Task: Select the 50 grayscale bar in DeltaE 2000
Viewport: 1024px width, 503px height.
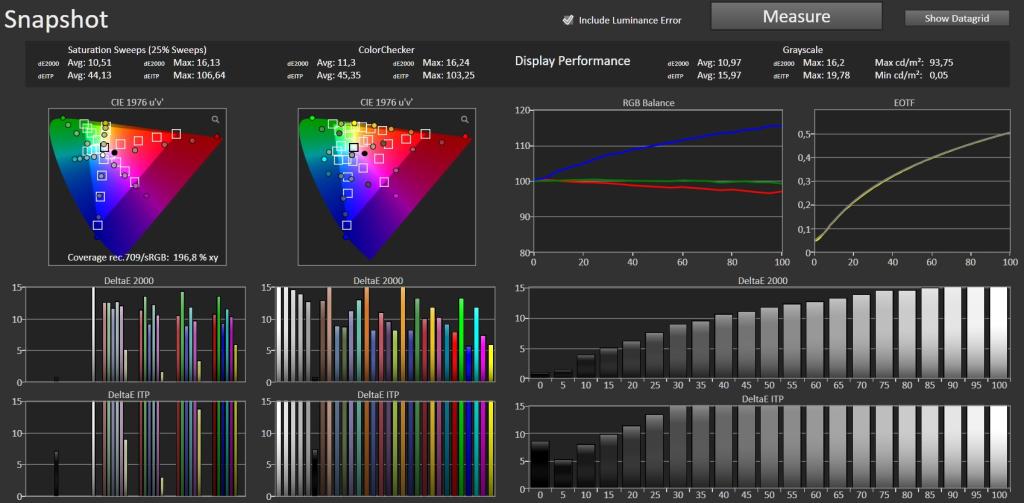Action: click(769, 343)
